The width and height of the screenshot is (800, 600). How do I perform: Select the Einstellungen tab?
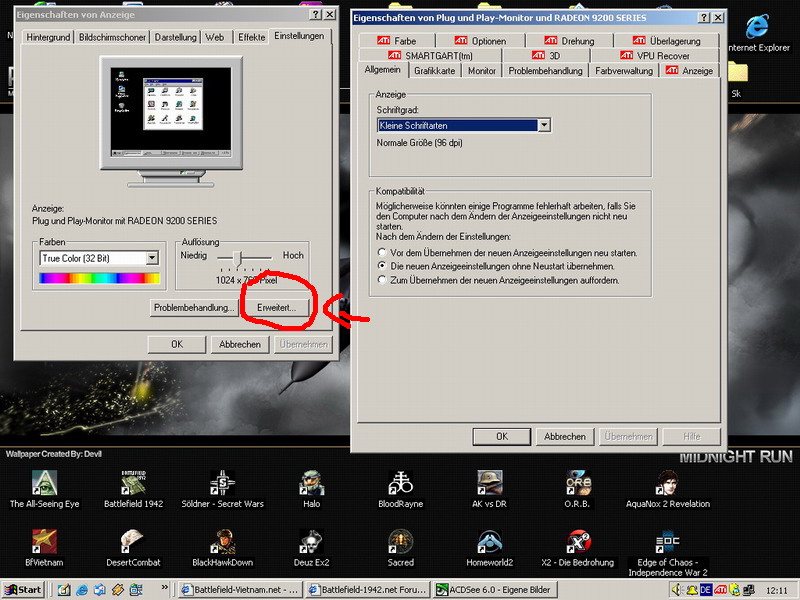coord(299,36)
